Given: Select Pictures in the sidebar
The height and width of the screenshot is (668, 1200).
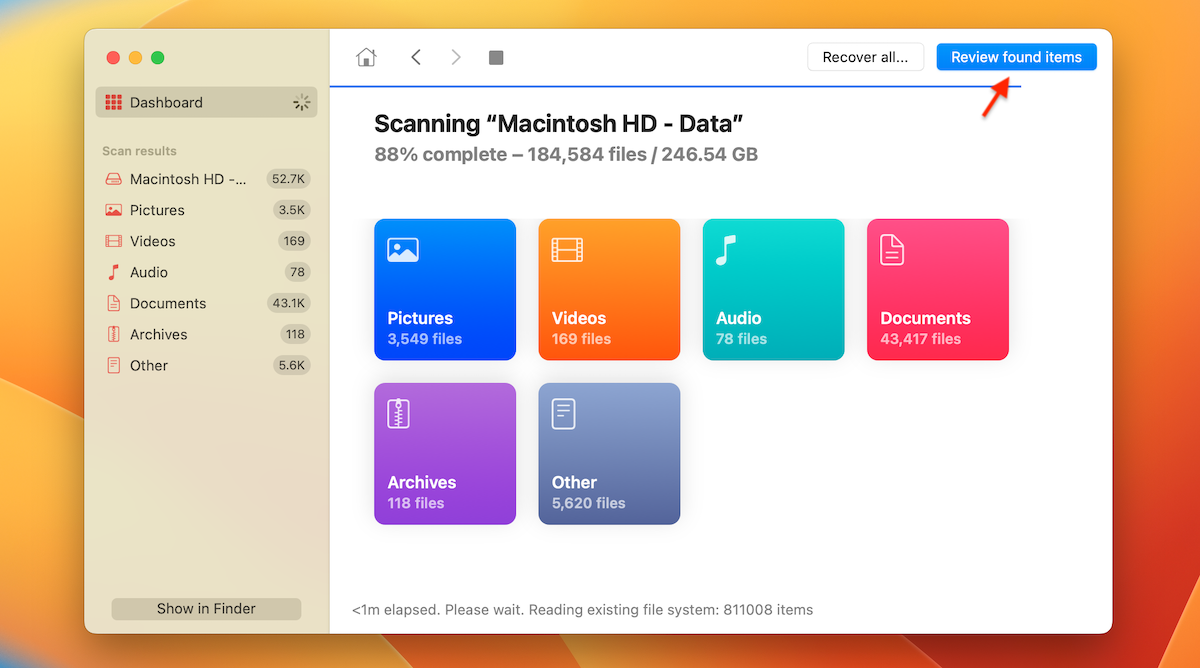Looking at the screenshot, I should pyautogui.click(x=207, y=210).
